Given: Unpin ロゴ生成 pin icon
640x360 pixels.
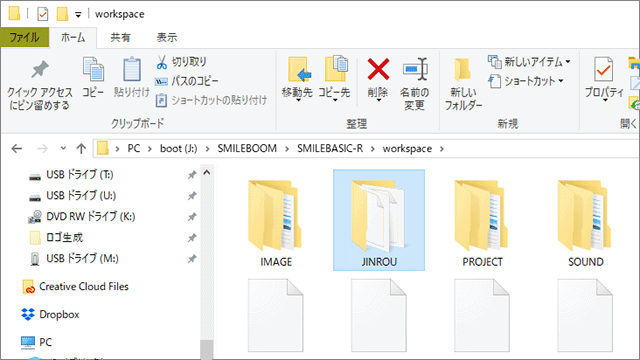Looking at the screenshot, I should coord(192,238).
